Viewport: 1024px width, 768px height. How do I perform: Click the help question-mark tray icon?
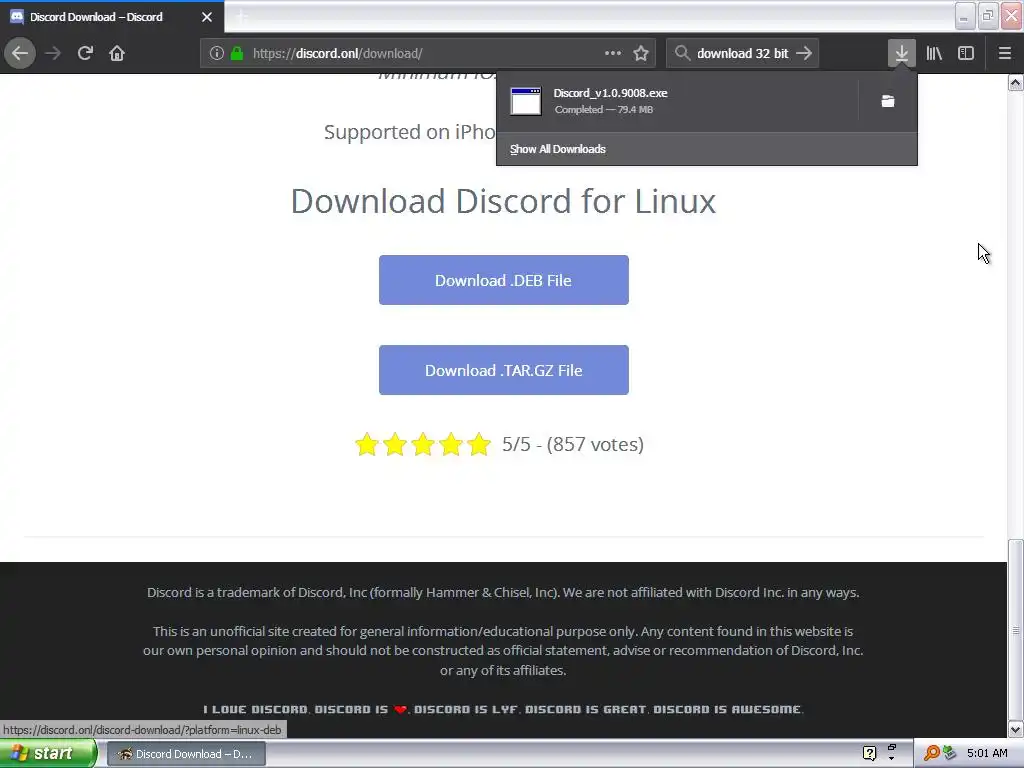(869, 754)
